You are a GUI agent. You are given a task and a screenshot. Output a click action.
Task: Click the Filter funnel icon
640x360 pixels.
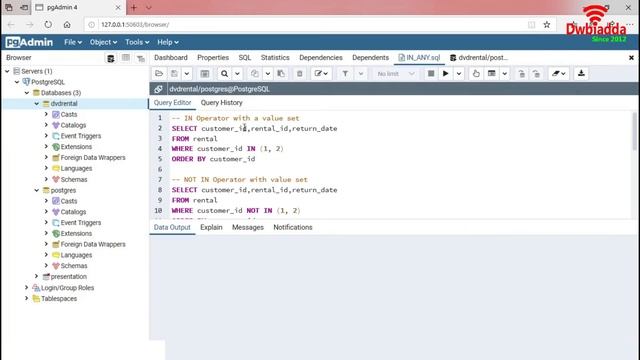(345, 74)
